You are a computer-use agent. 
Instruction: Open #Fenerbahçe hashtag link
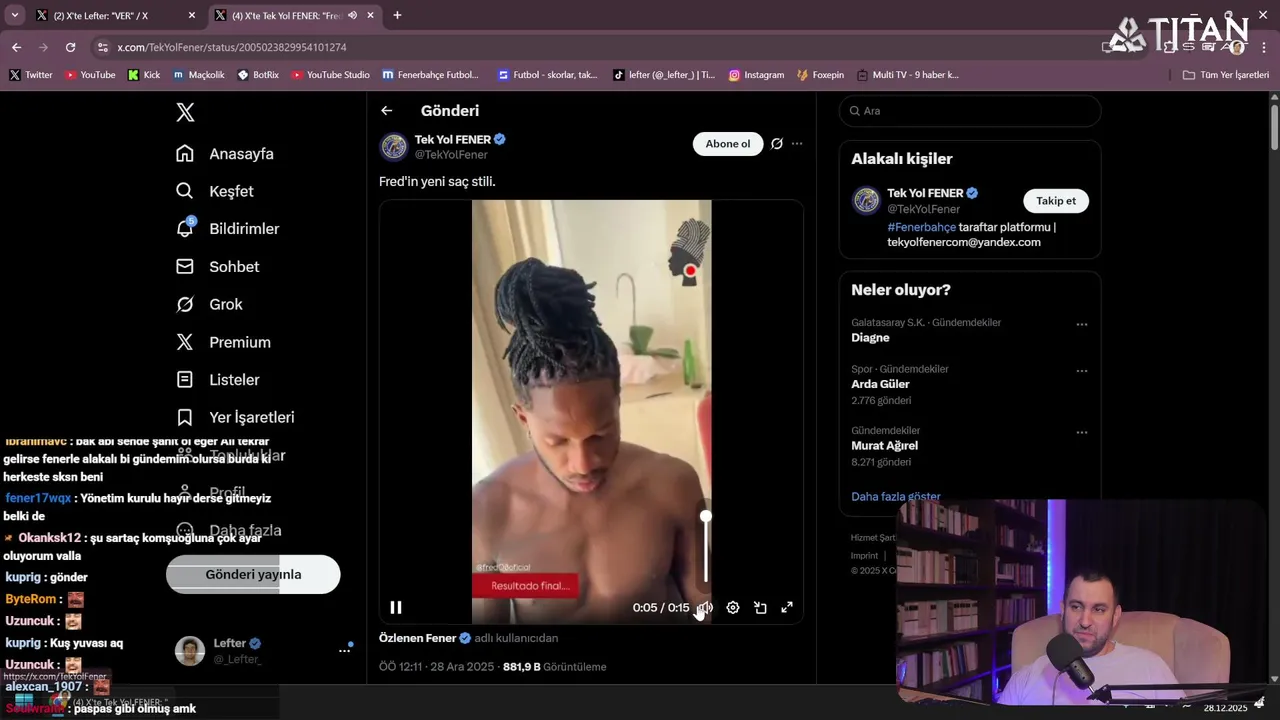click(x=921, y=227)
